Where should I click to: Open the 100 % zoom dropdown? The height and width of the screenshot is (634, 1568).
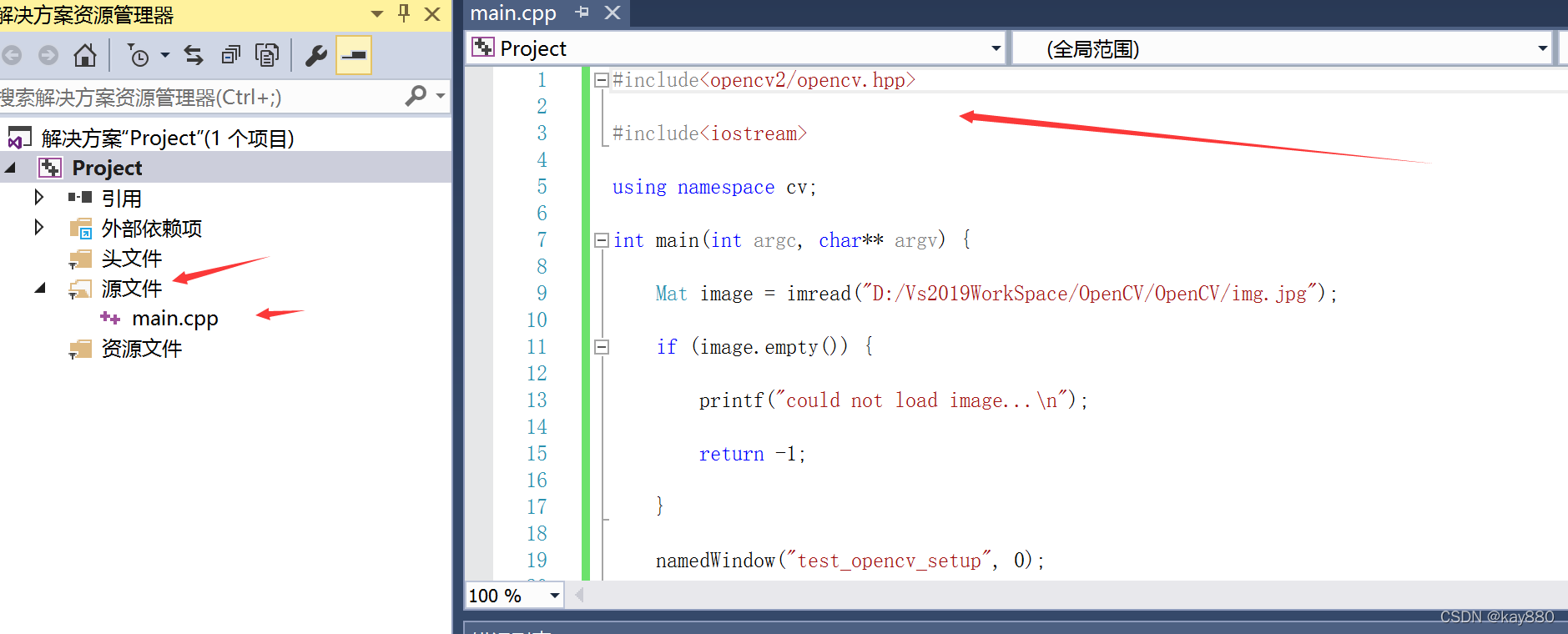click(554, 595)
